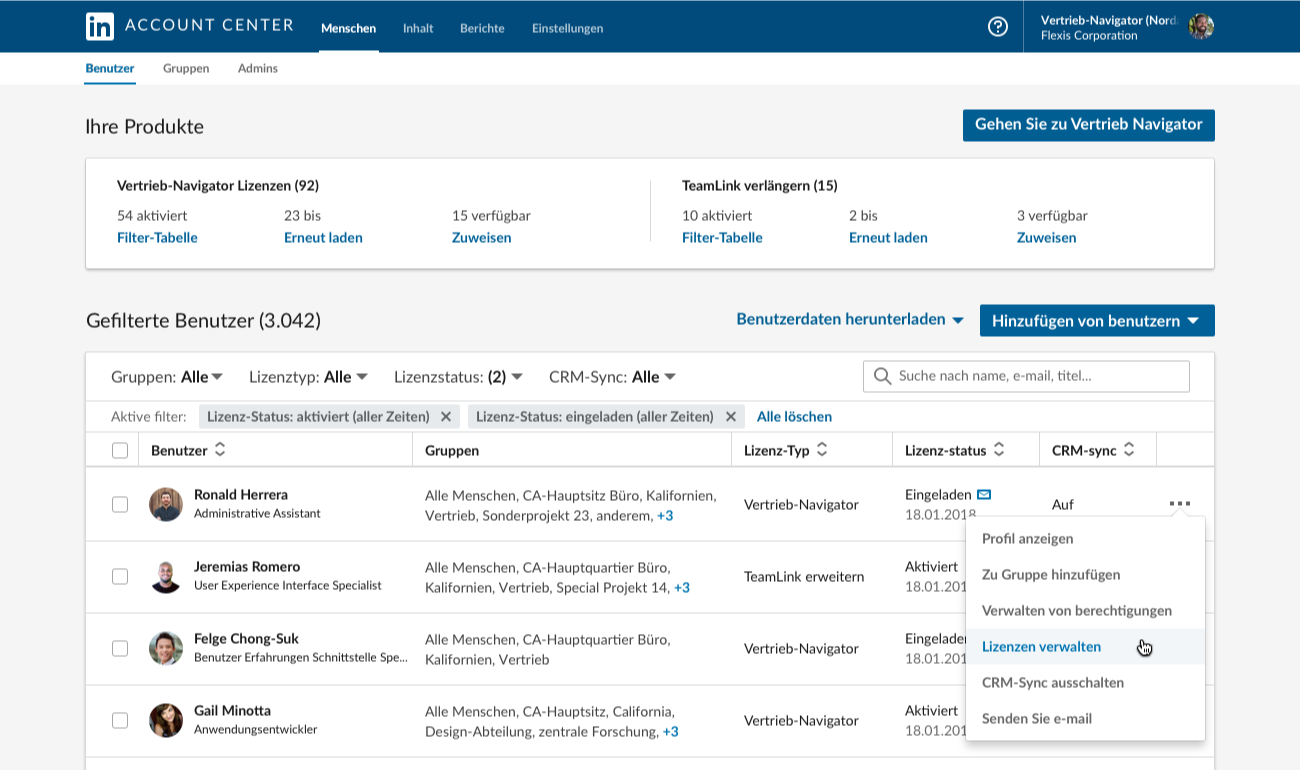Tick the checkbox for Felge Chong-Suk

120,648
